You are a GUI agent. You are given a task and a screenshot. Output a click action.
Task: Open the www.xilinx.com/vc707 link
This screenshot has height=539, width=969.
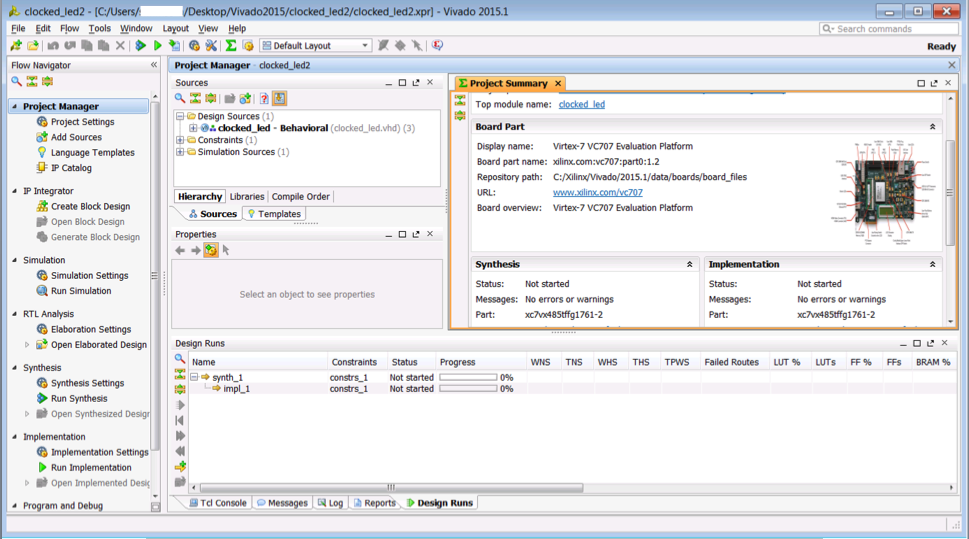(598, 192)
